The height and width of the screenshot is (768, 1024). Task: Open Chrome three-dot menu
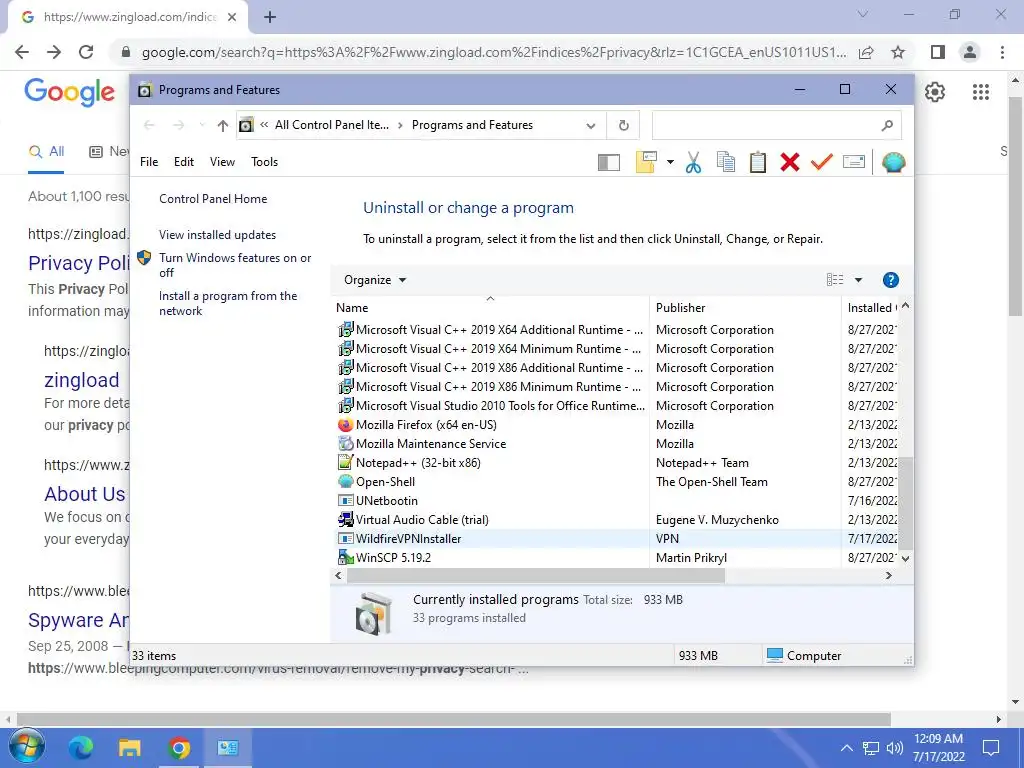[x=1002, y=52]
